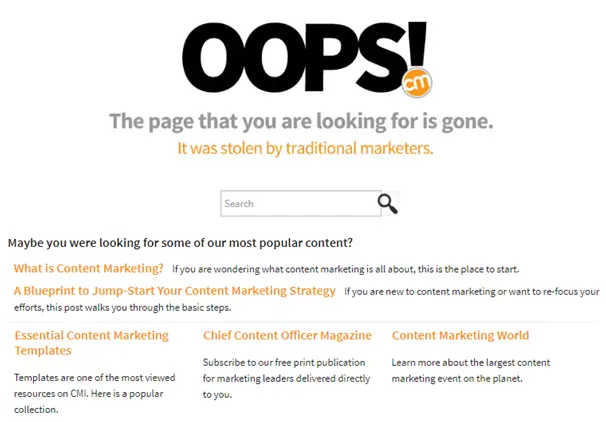
Task: Open Essential Content Marketing Templates link
Action: tap(92, 343)
